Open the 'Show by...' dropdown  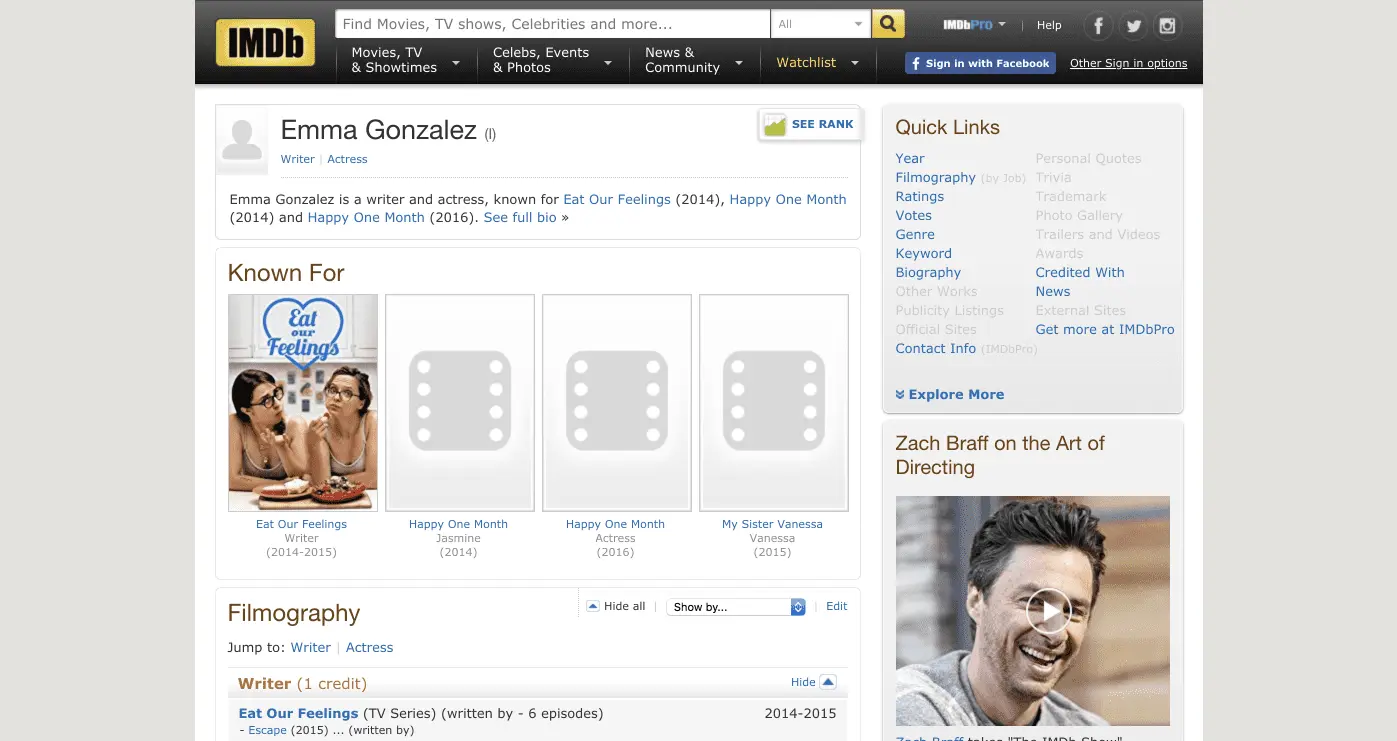[x=736, y=607]
